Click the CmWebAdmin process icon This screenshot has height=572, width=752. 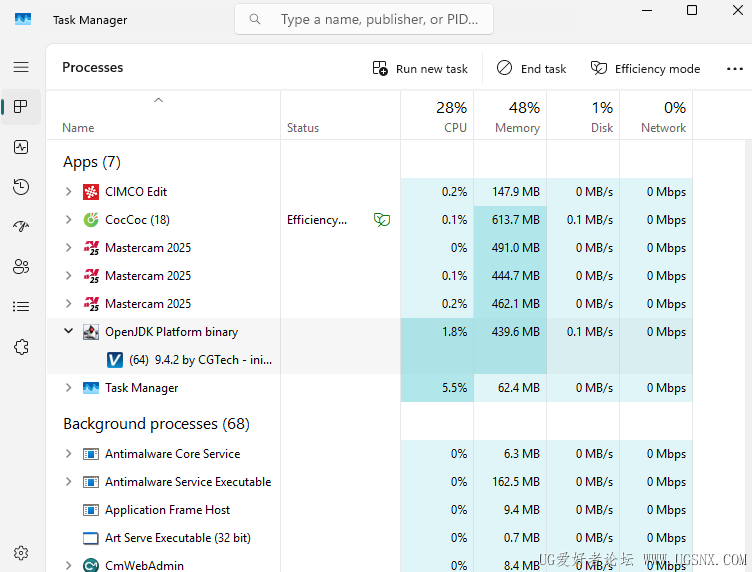coord(91,565)
